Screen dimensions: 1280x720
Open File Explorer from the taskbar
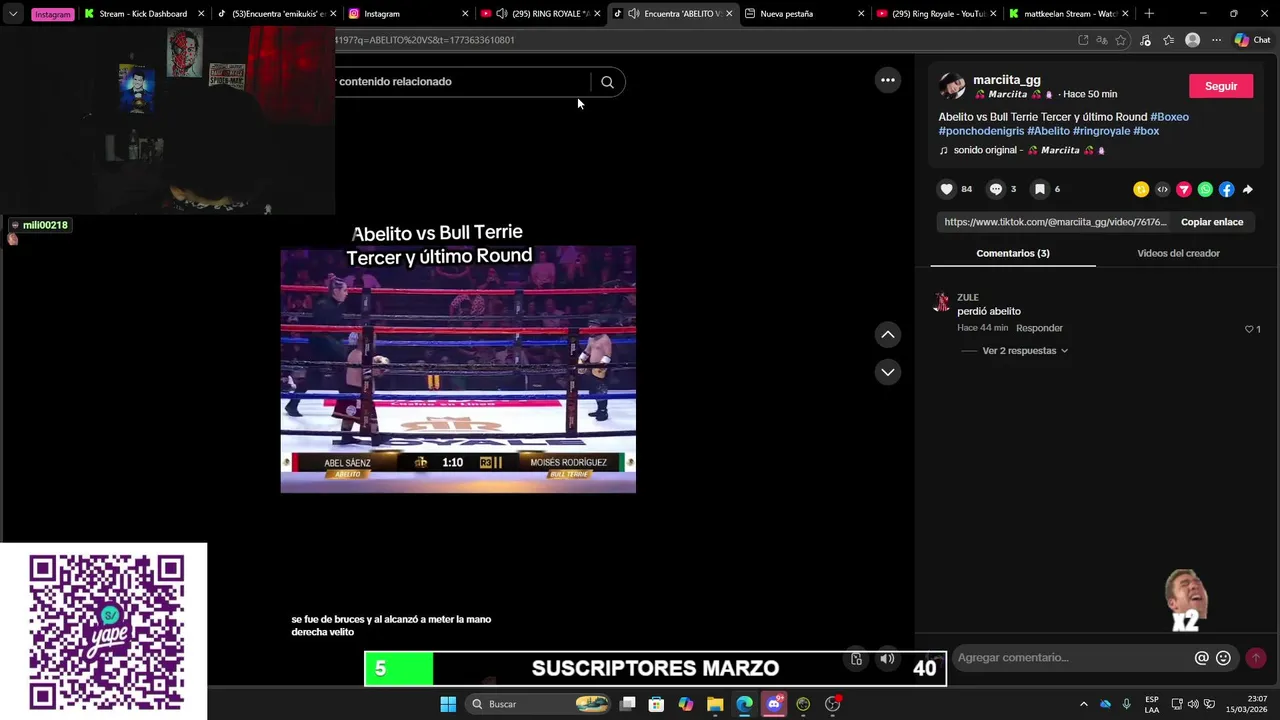[x=715, y=704]
